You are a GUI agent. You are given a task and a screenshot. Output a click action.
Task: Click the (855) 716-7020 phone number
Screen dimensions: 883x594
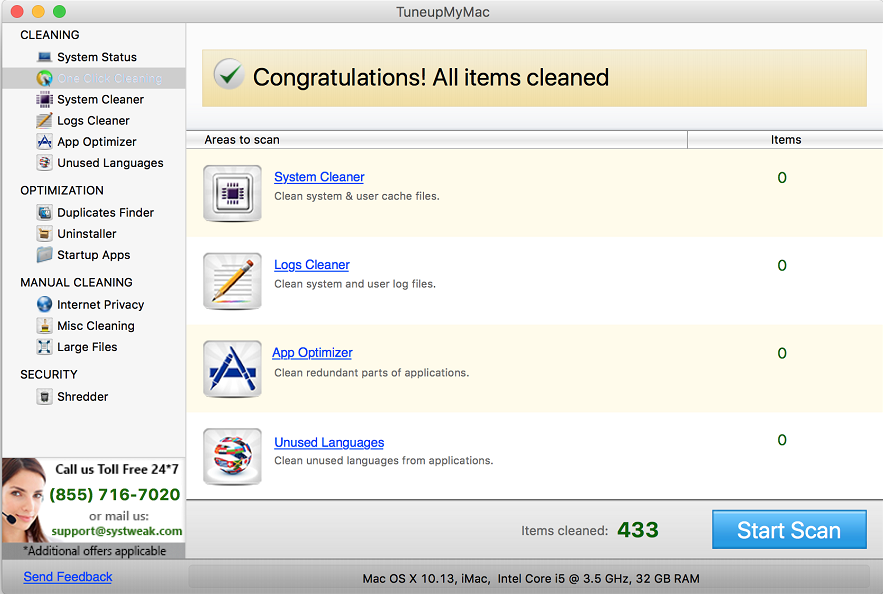point(115,494)
